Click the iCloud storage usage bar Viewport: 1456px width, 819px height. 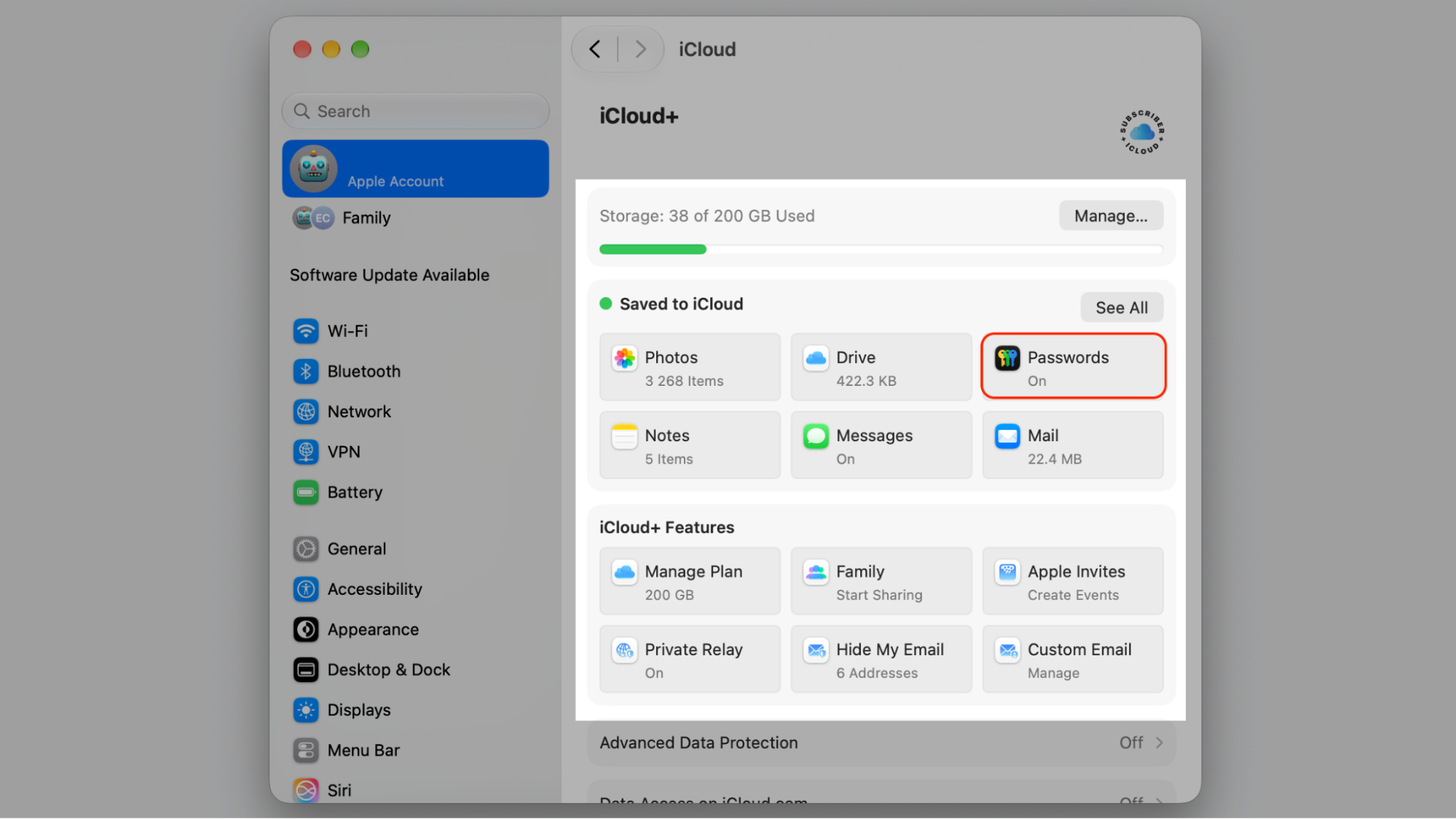[881, 250]
